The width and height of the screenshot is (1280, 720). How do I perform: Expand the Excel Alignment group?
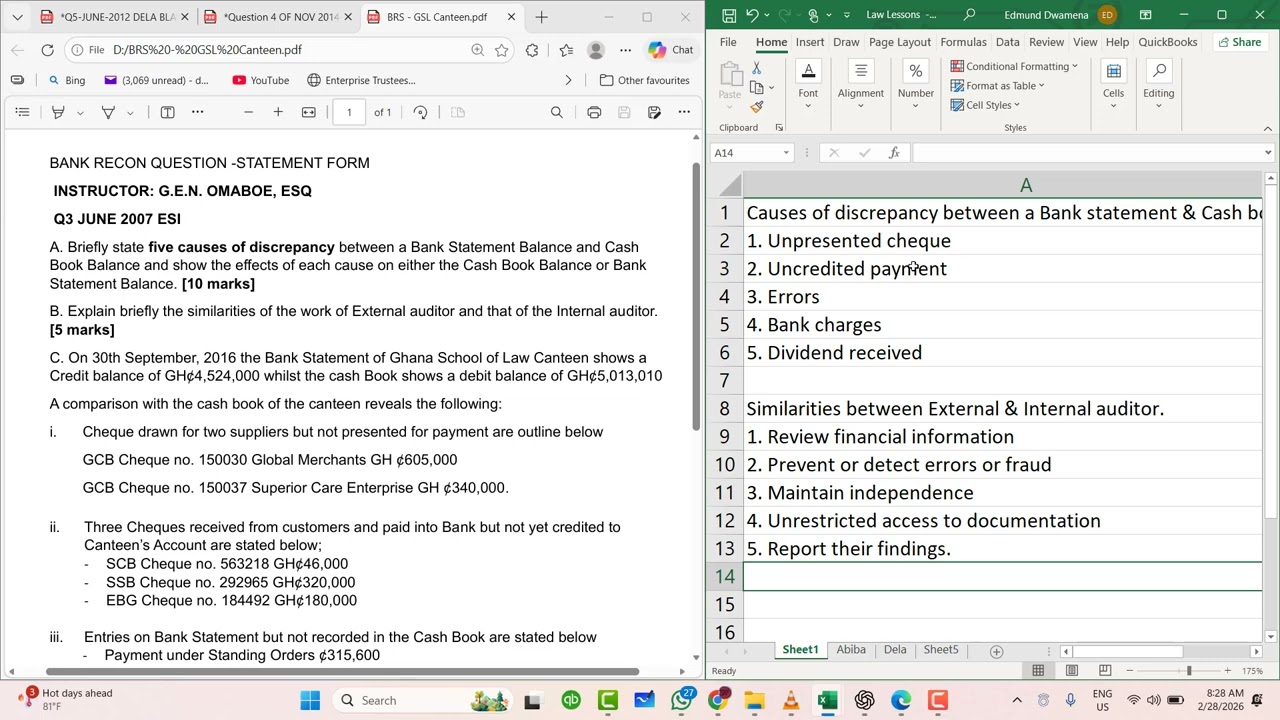[860, 85]
